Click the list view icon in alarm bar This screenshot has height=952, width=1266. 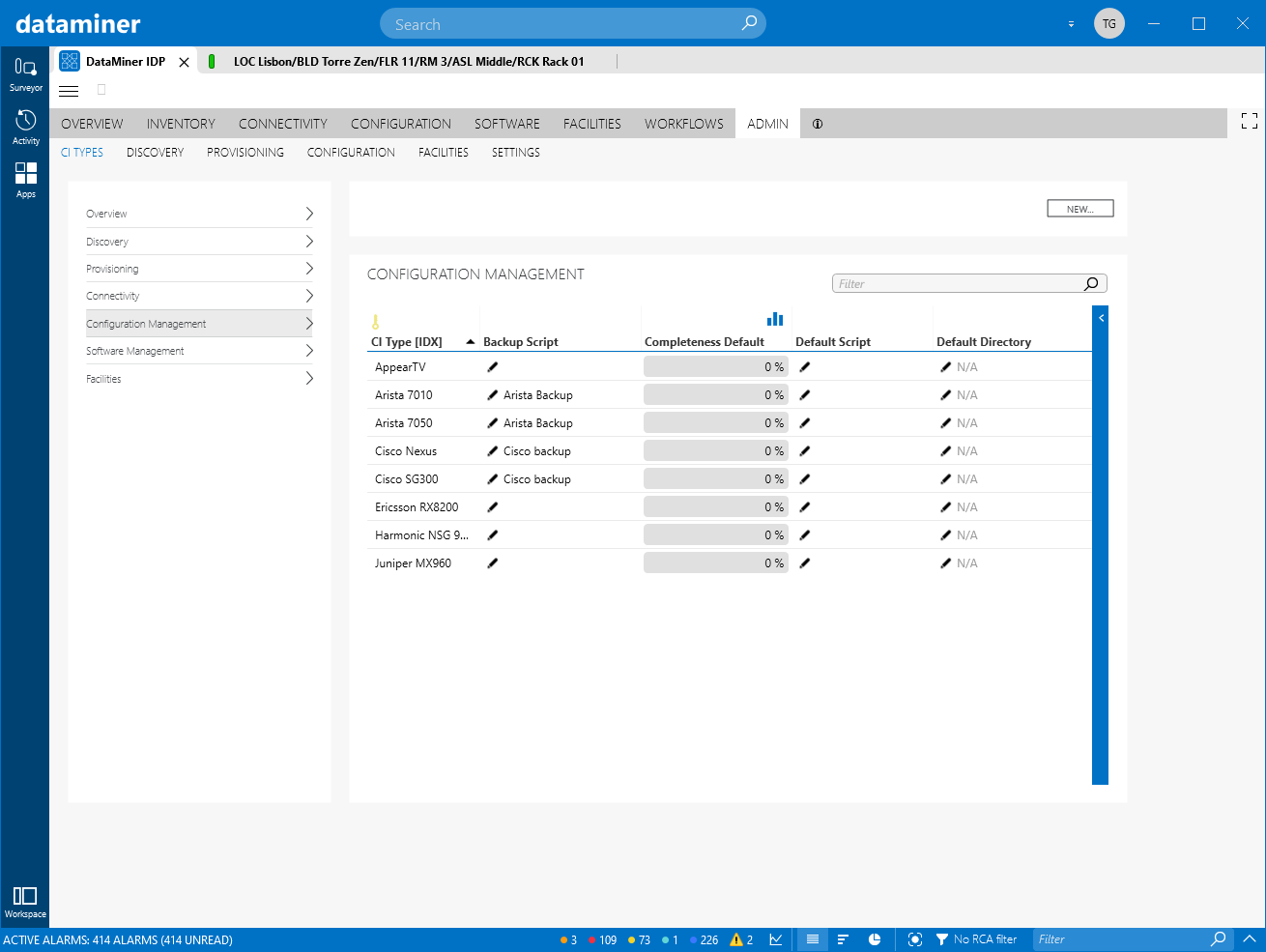point(813,939)
